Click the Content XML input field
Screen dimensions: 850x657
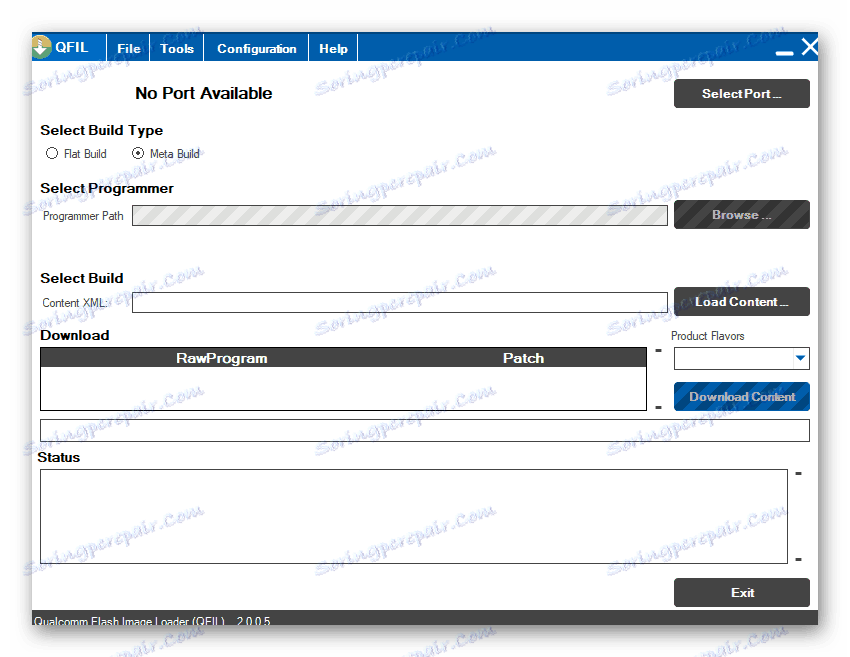[x=400, y=302]
